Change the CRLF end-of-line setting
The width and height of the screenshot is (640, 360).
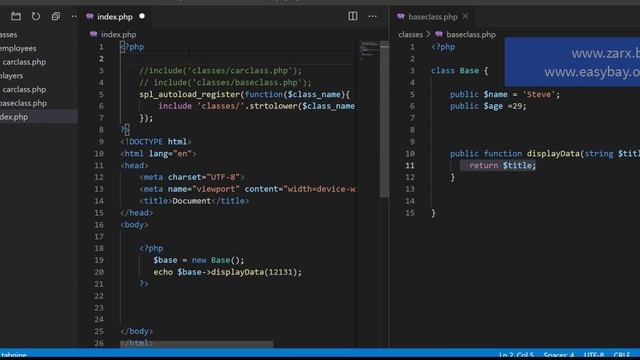click(x=622, y=355)
